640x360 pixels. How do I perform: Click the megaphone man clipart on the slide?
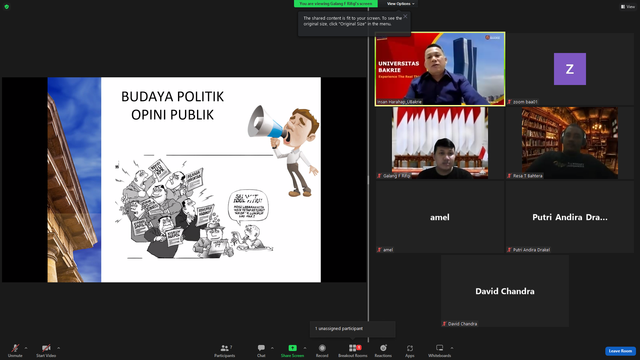pos(284,151)
